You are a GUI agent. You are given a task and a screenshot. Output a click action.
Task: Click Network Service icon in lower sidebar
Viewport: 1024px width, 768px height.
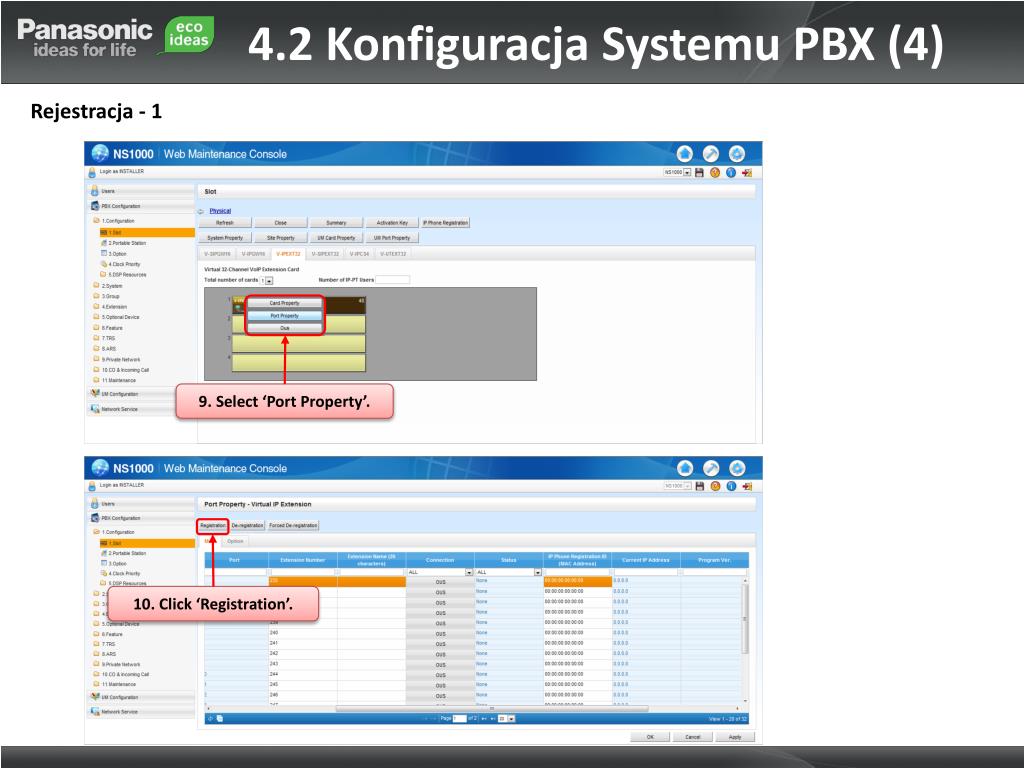(95, 711)
